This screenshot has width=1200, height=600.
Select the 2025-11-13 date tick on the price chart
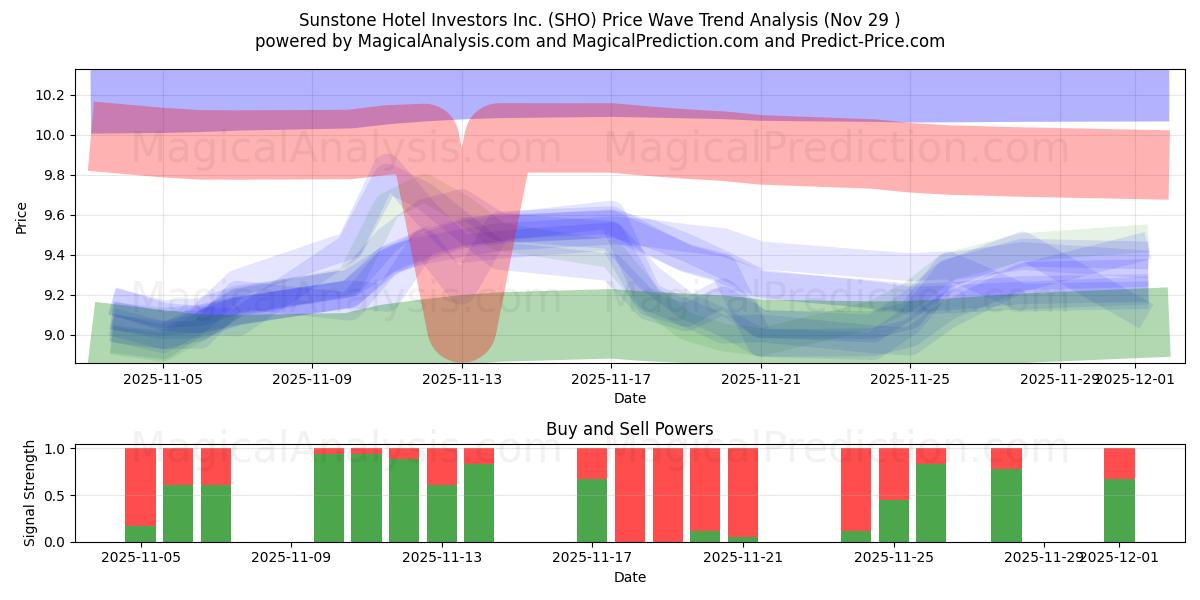pyautogui.click(x=461, y=378)
